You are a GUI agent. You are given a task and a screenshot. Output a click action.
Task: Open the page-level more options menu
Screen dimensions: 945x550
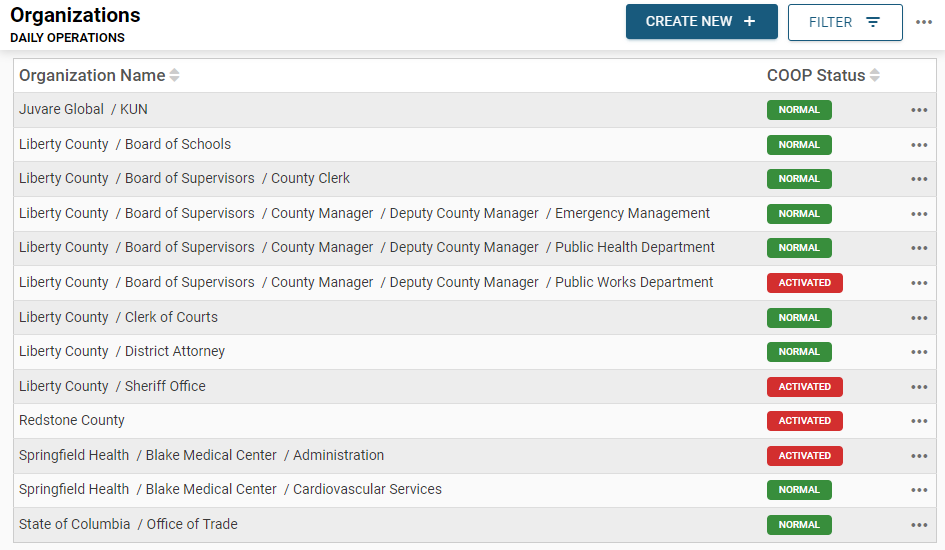(x=924, y=22)
